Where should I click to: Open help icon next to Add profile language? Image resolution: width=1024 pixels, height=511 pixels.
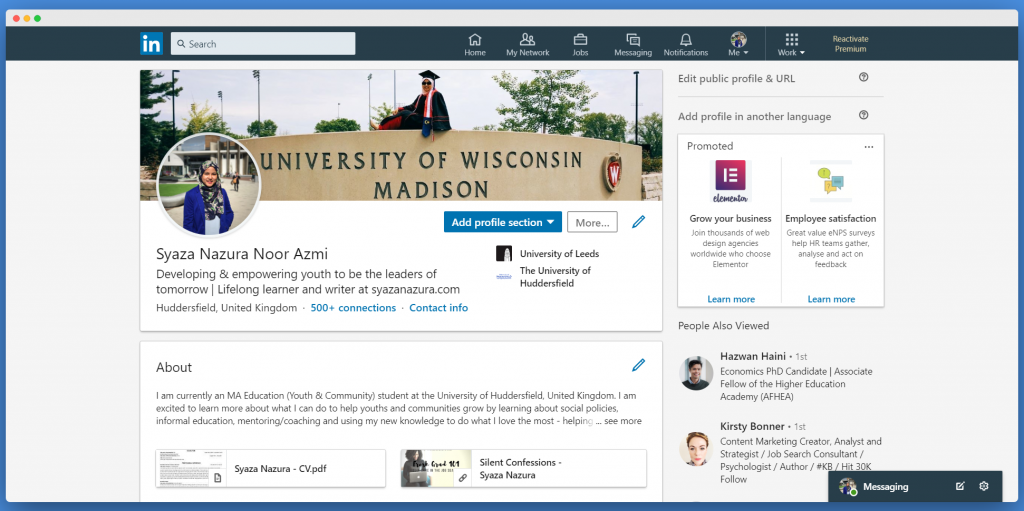coord(863,115)
